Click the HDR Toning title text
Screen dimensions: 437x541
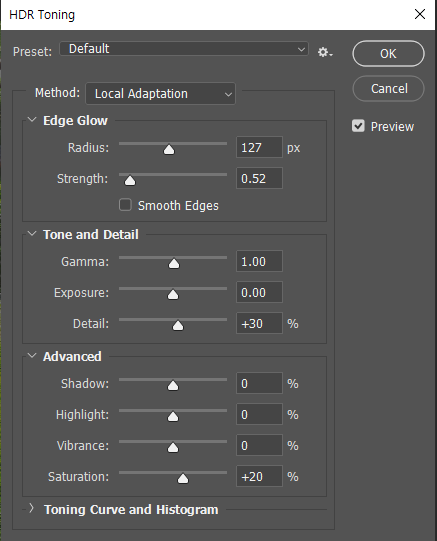(42, 15)
